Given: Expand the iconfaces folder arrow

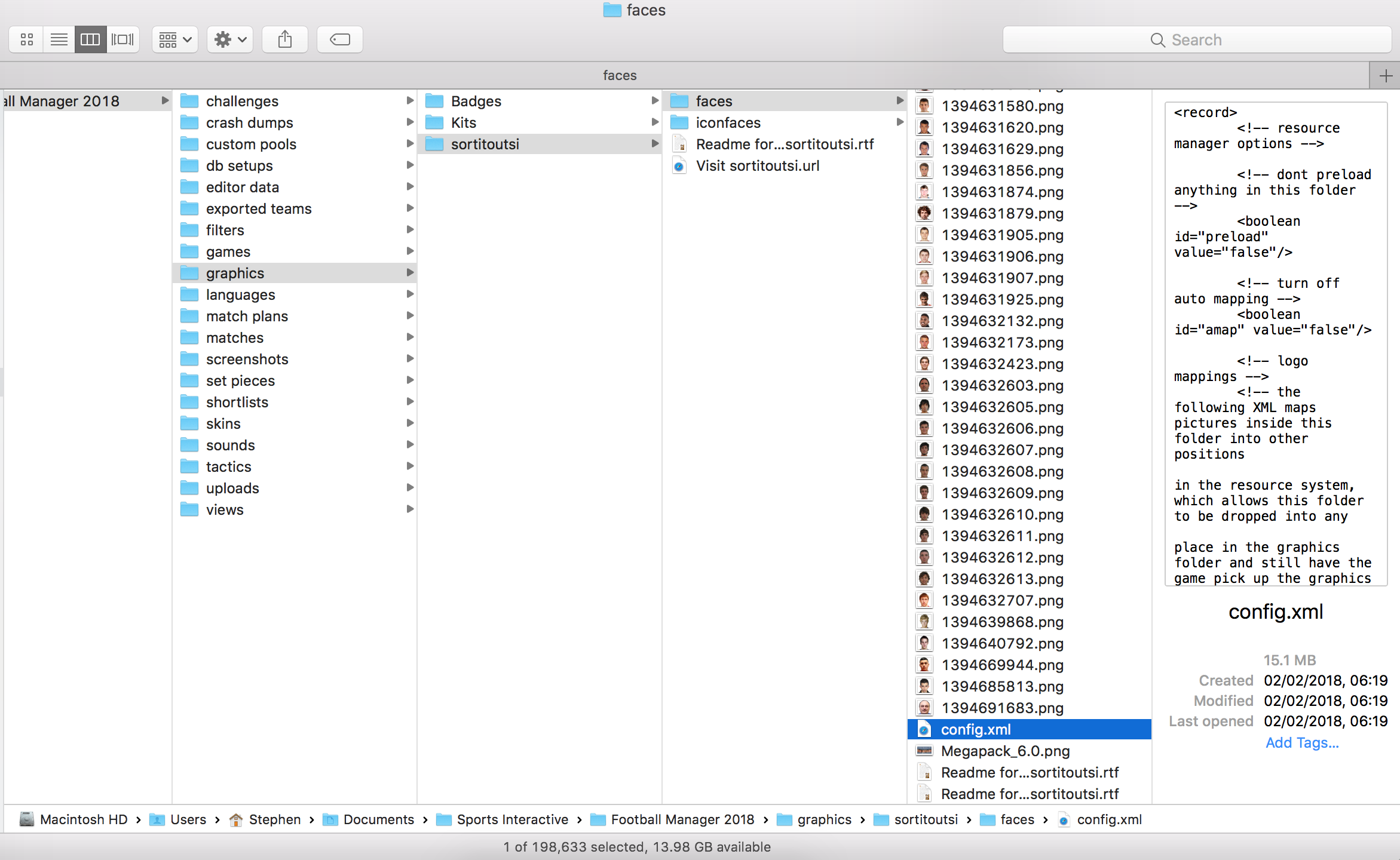Looking at the screenshot, I should point(900,122).
